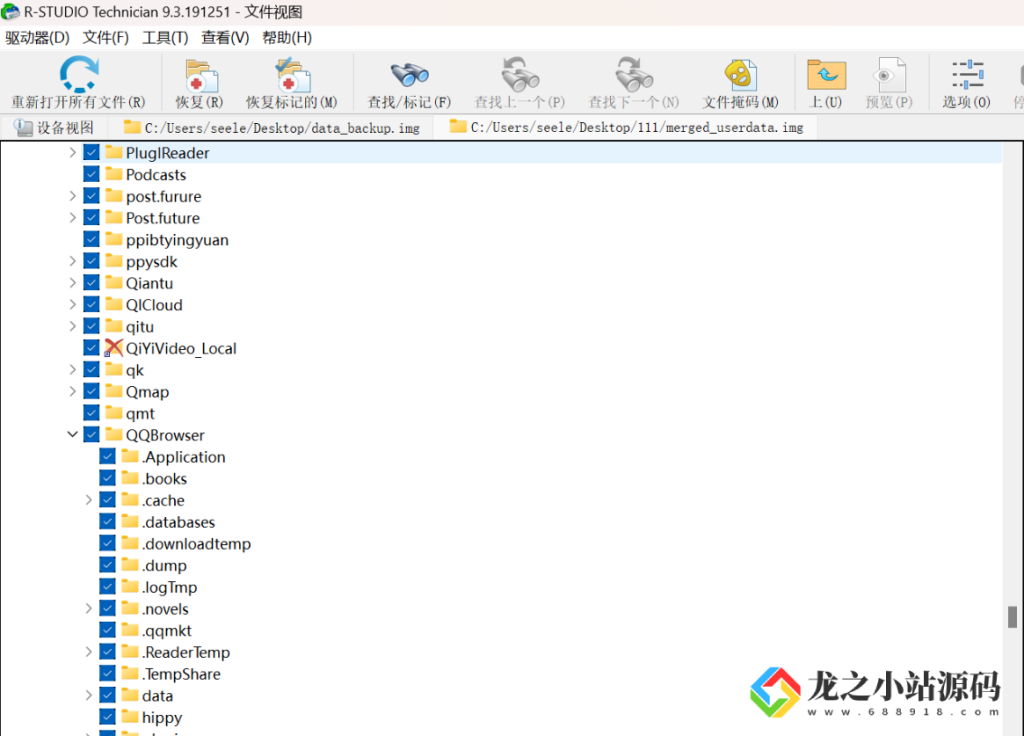This screenshot has width=1024, height=736.
Task: Click the Recover Marked (恢复标记的) icon
Action: pyautogui.click(x=291, y=76)
